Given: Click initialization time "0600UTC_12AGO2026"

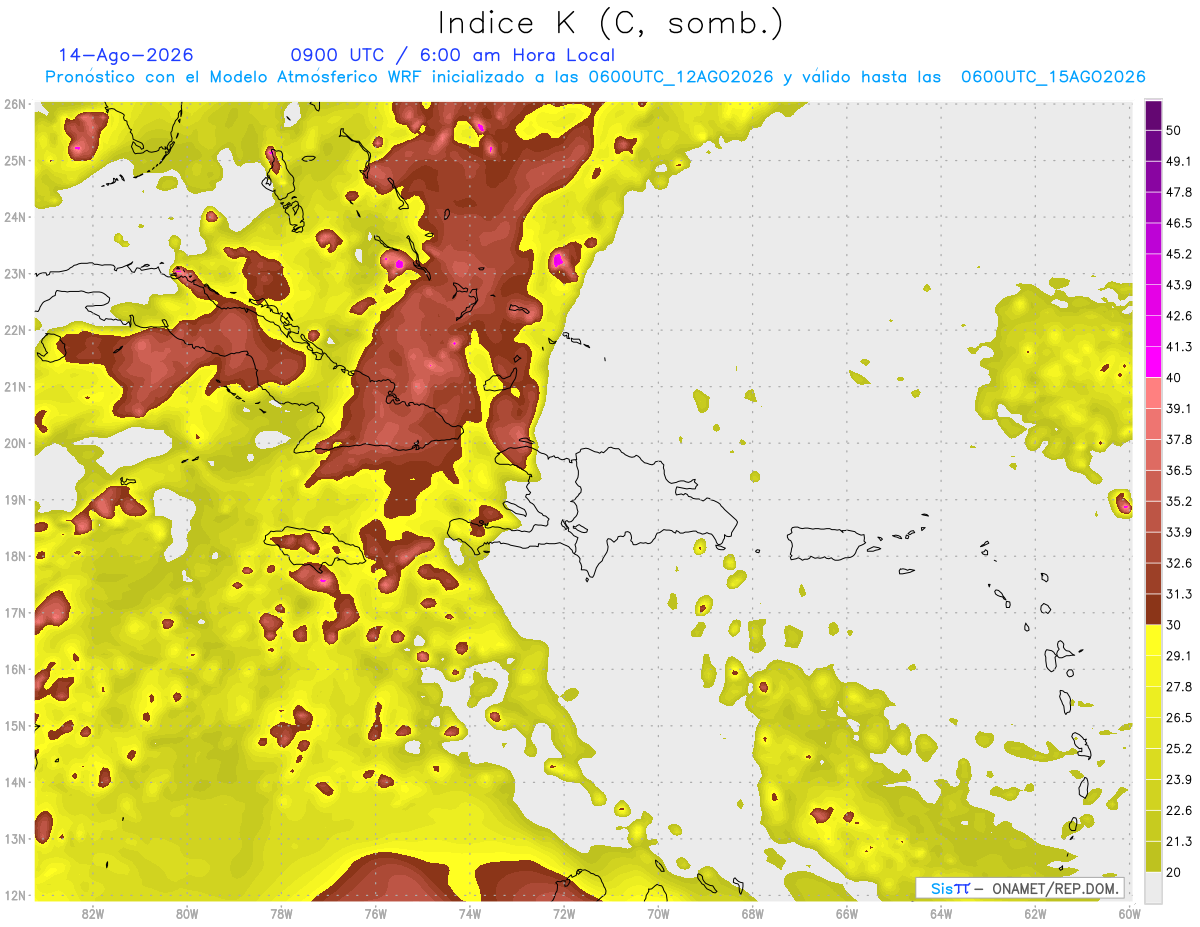Looking at the screenshot, I should point(681,77).
